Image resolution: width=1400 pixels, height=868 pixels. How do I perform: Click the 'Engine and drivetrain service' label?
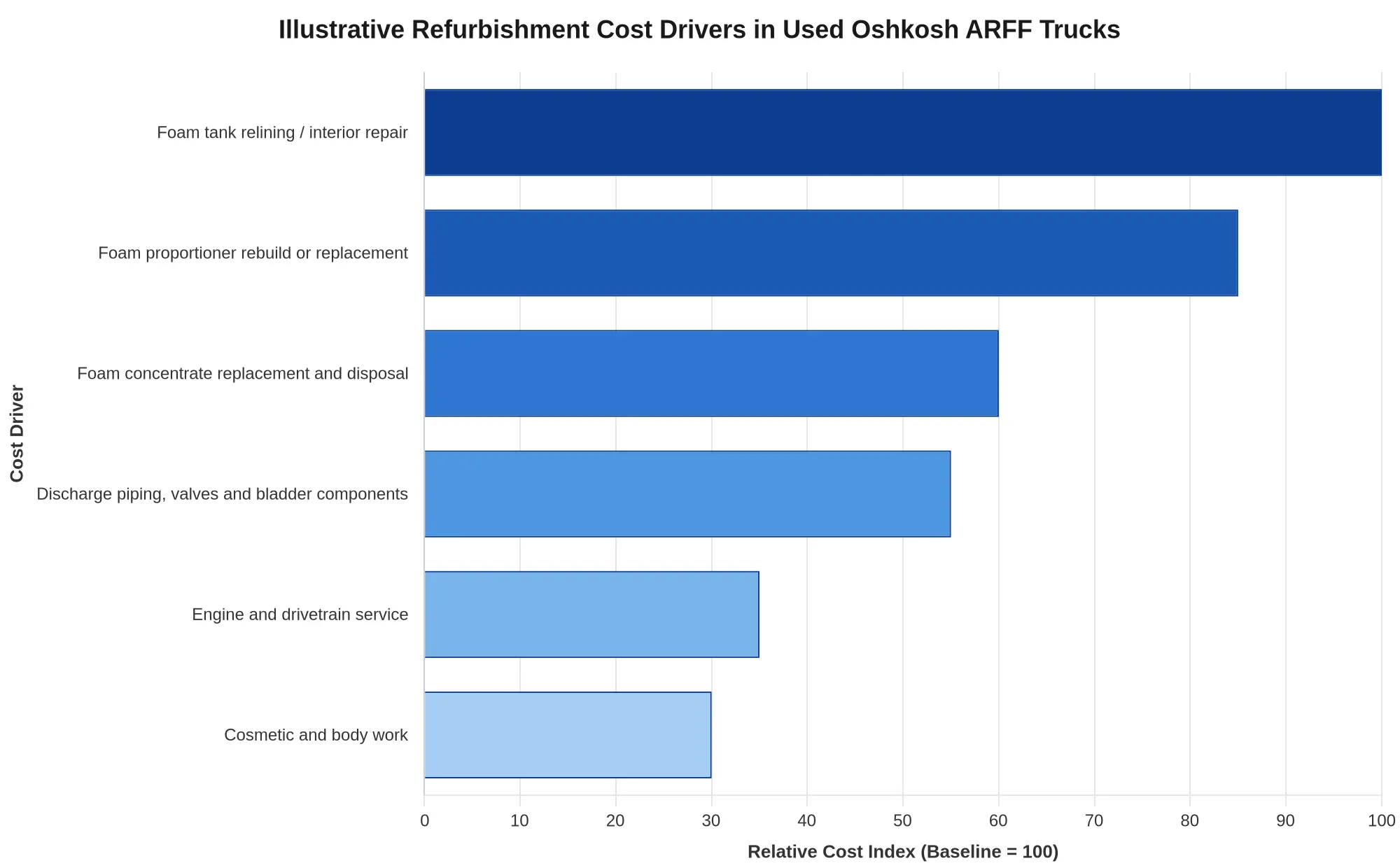(x=300, y=615)
